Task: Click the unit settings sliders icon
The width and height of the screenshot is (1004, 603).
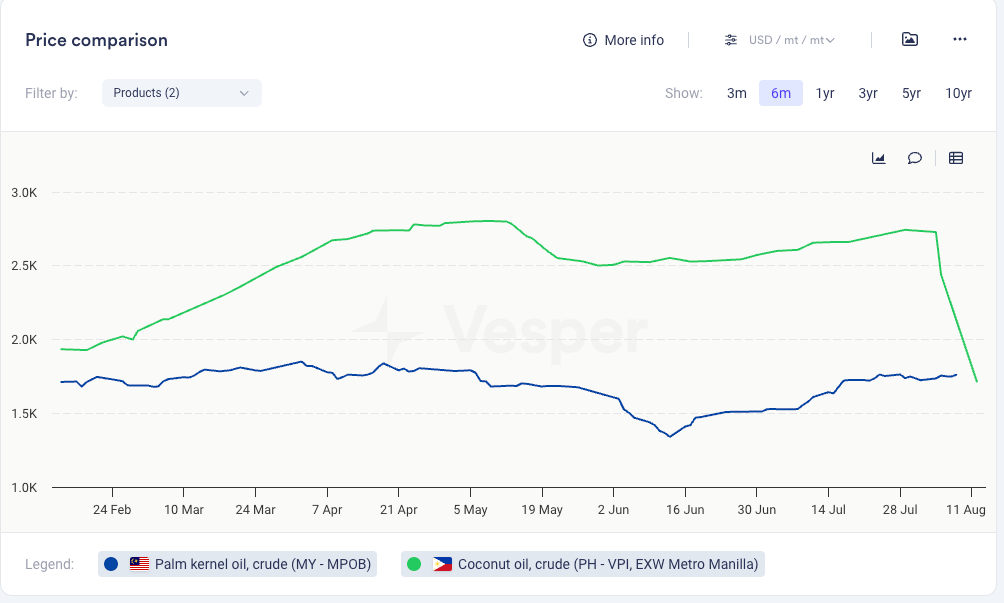Action: pos(731,40)
